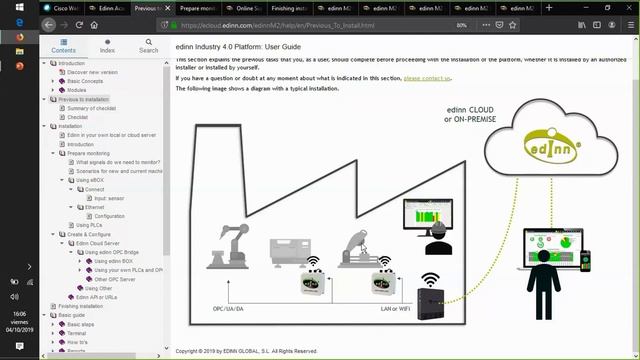The height and width of the screenshot is (360, 640).
Task: Click the green padlock site info icon
Action: pyautogui.click(x=174, y=25)
